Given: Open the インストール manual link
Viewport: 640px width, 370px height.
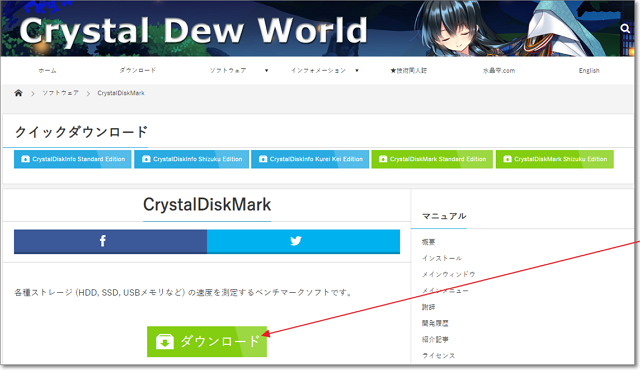Looking at the screenshot, I should click(x=442, y=258).
